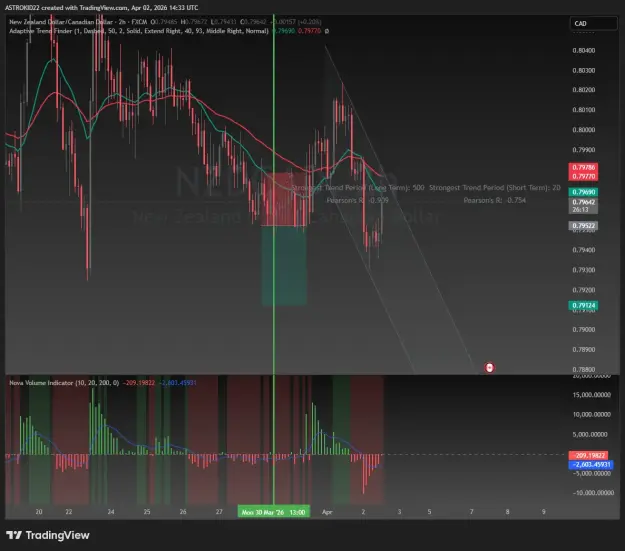
Task: Click the 0.79786 red price label
Action: click(583, 167)
